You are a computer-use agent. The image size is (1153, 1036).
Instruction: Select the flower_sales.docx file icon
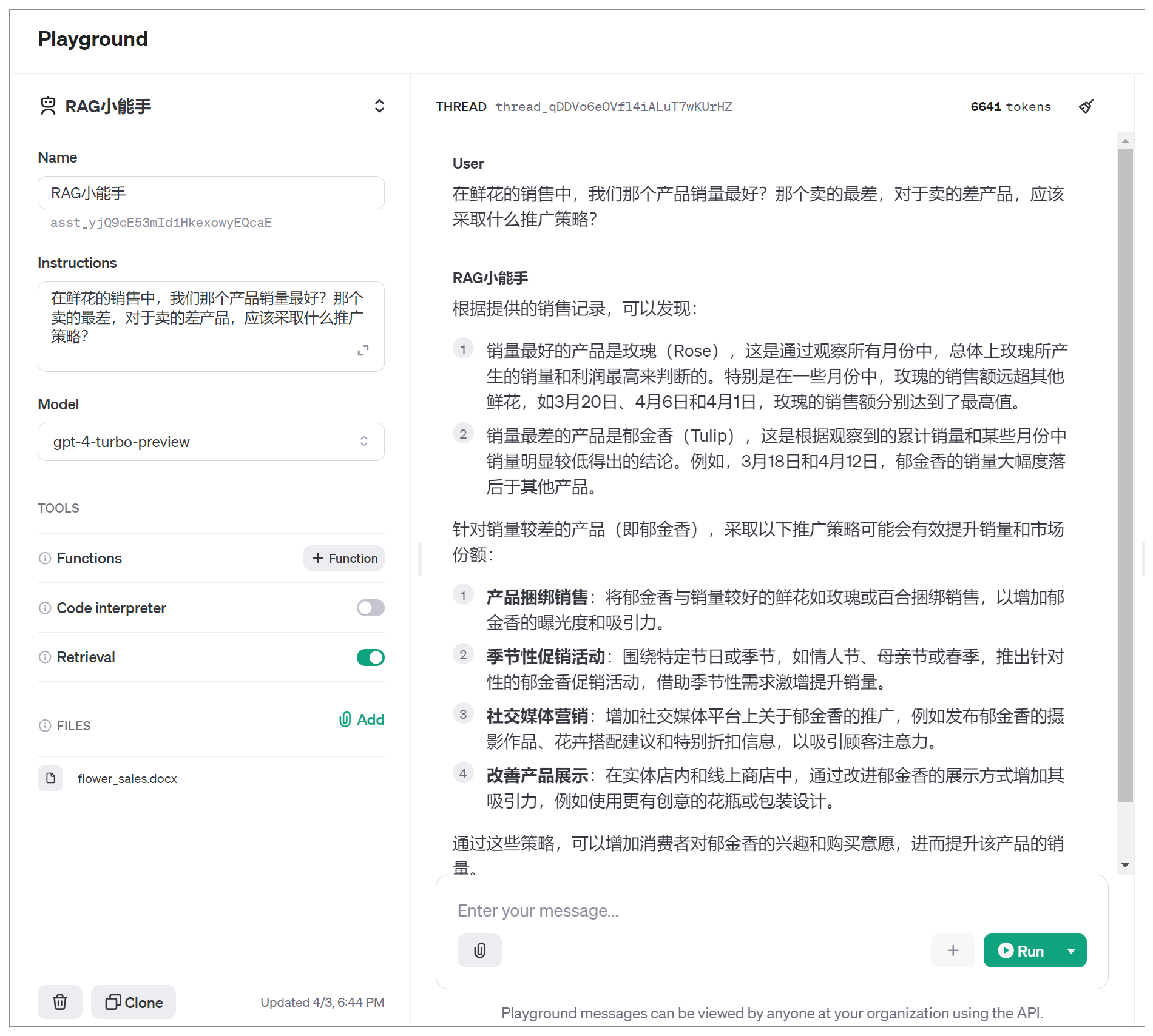[x=50, y=778]
